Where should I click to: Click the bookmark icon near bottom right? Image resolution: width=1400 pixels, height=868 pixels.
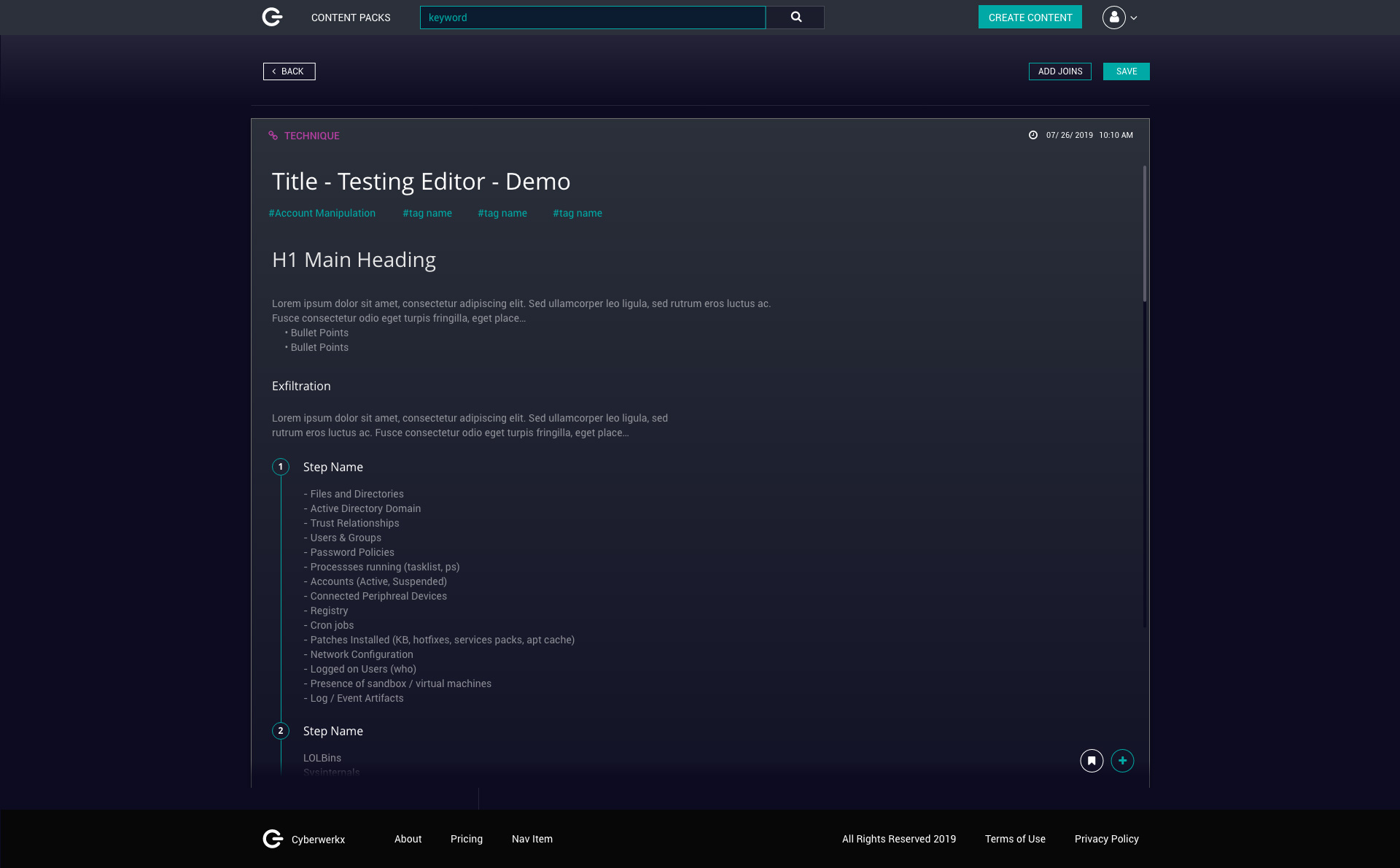(x=1091, y=760)
